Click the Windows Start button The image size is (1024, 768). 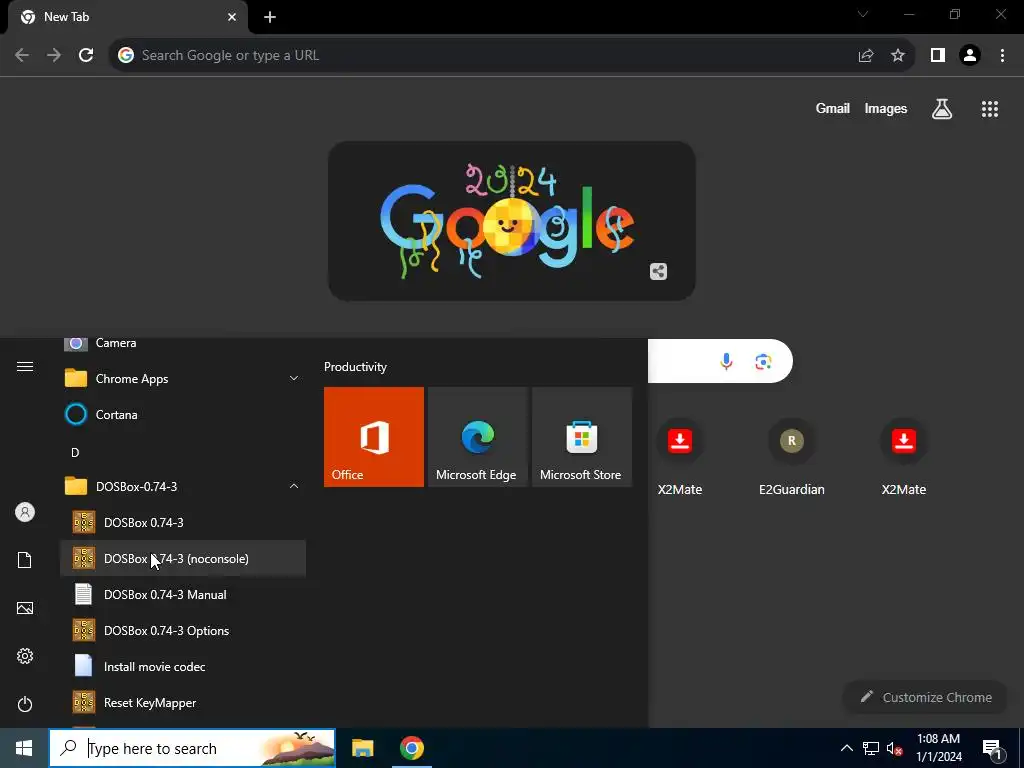coord(24,748)
